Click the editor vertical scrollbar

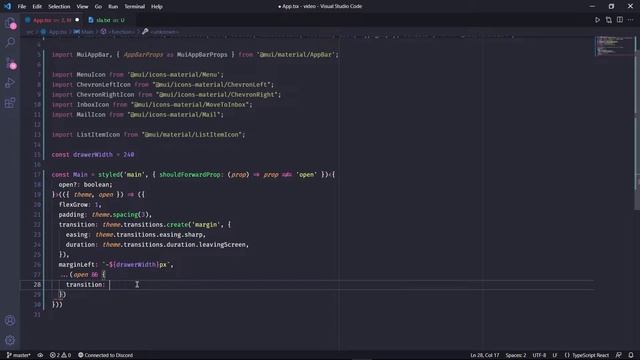[637, 122]
